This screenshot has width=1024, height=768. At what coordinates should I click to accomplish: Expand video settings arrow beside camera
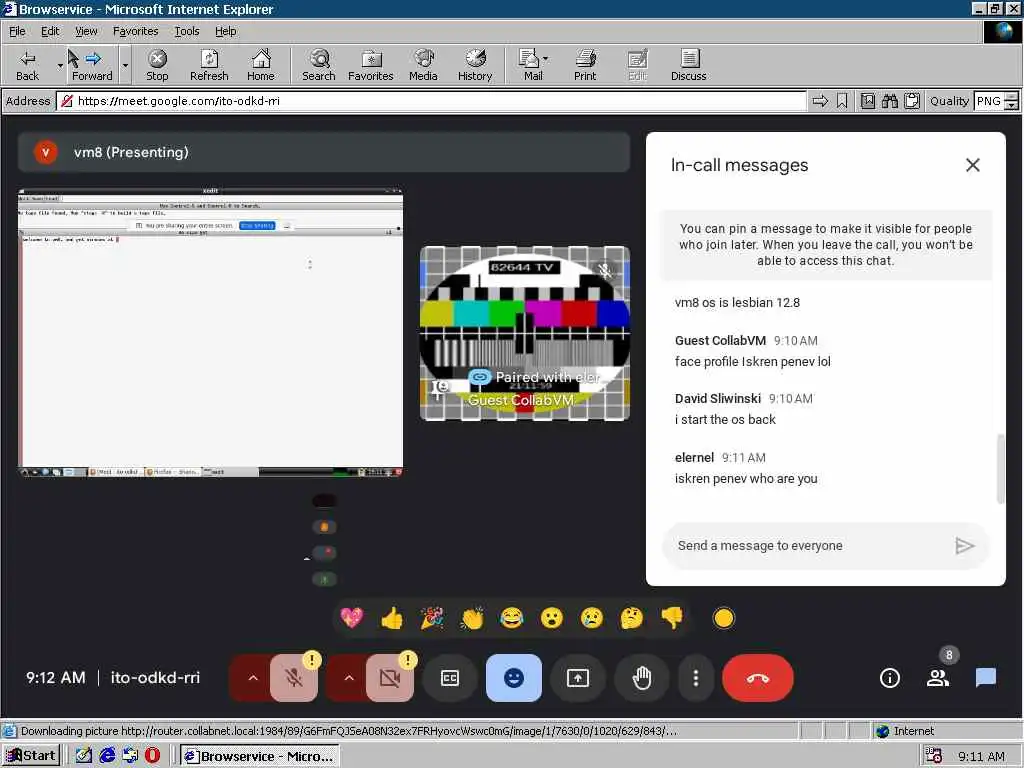click(x=349, y=678)
